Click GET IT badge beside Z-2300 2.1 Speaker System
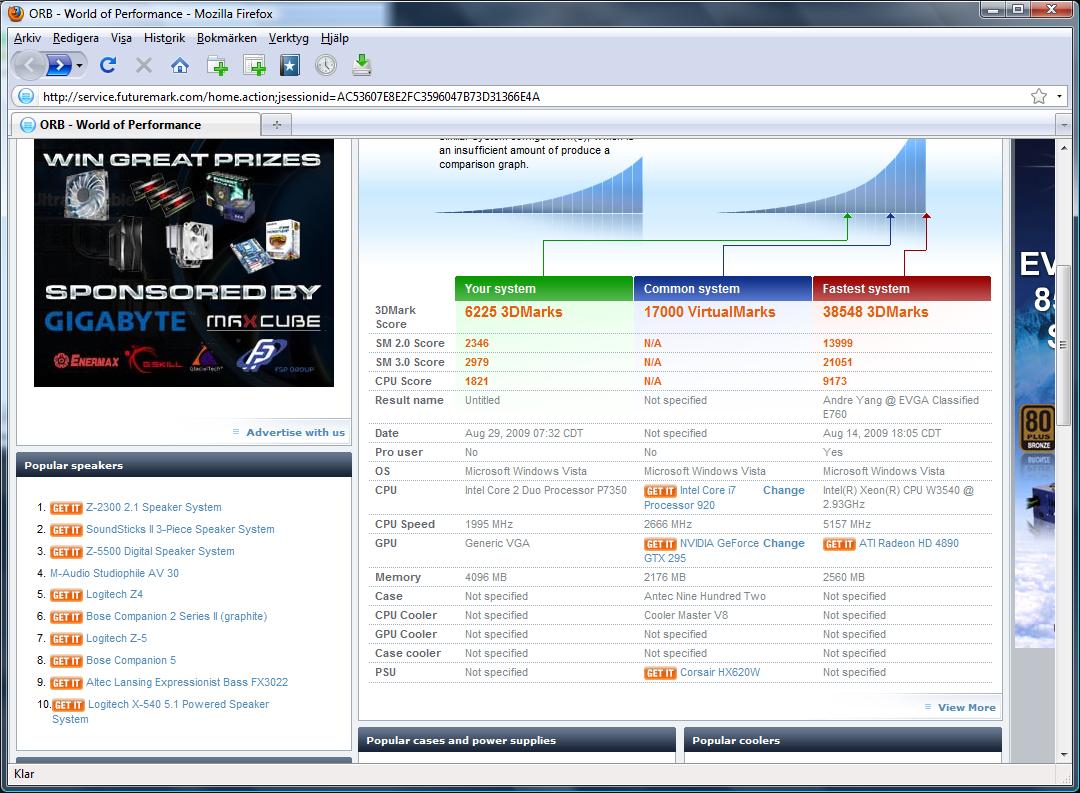Screen dimensions: 1080x793 pos(66,508)
